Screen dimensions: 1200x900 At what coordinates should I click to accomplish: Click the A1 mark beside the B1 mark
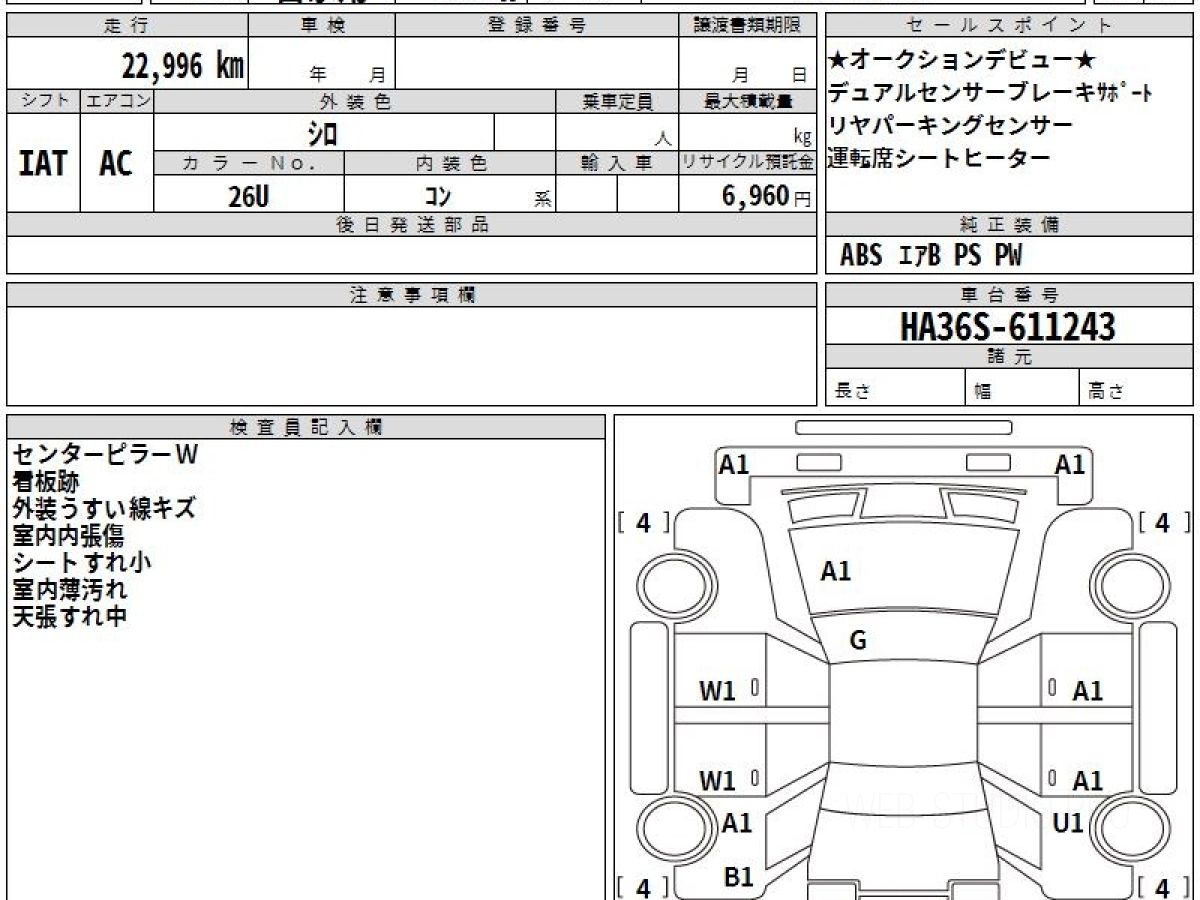pyautogui.click(x=737, y=823)
